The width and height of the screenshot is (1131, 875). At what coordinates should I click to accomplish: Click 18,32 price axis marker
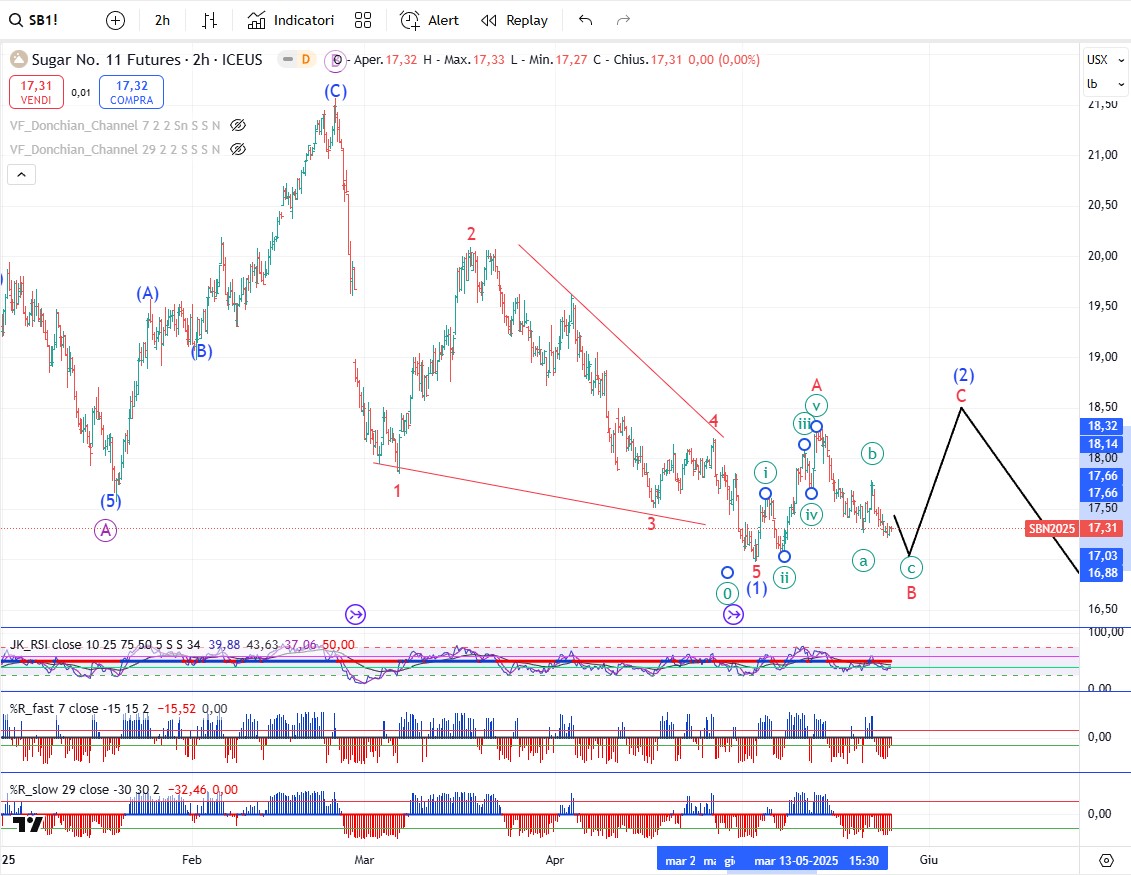click(1103, 426)
